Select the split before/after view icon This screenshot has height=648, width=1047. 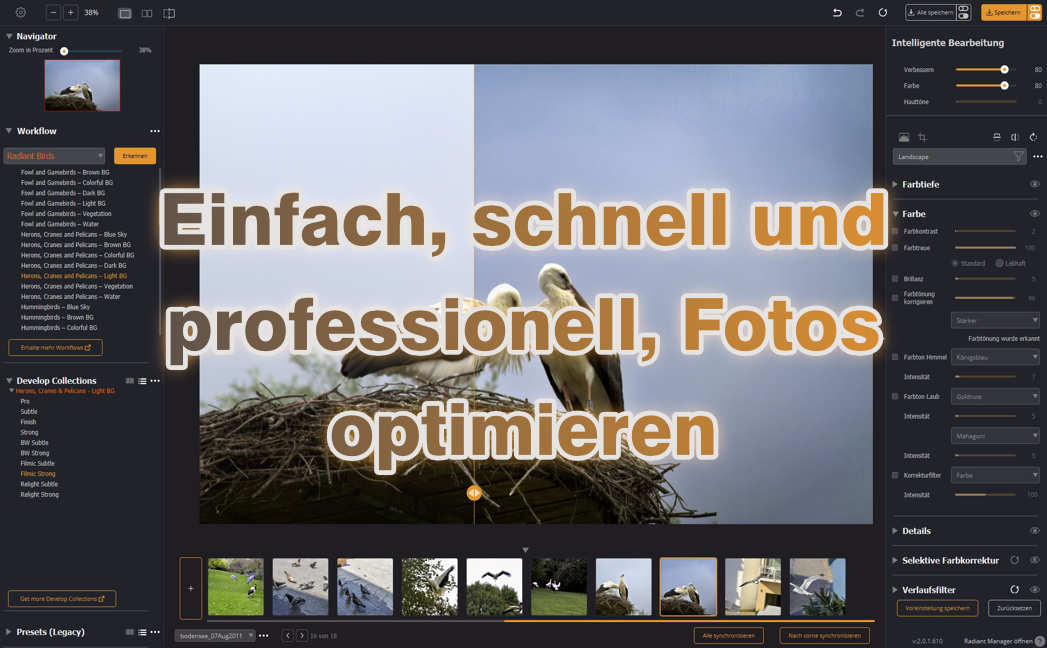169,13
